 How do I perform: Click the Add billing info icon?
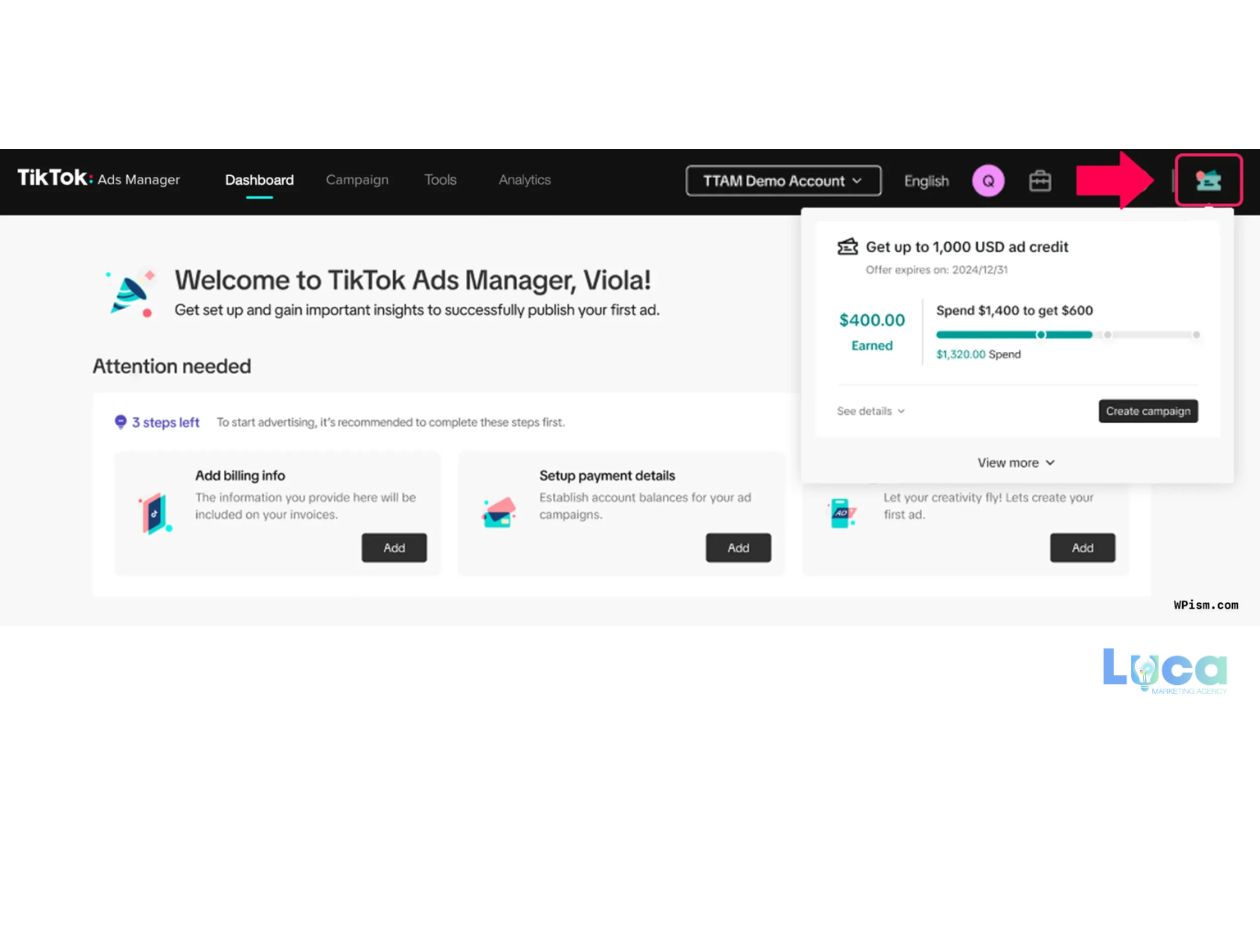pos(154,514)
